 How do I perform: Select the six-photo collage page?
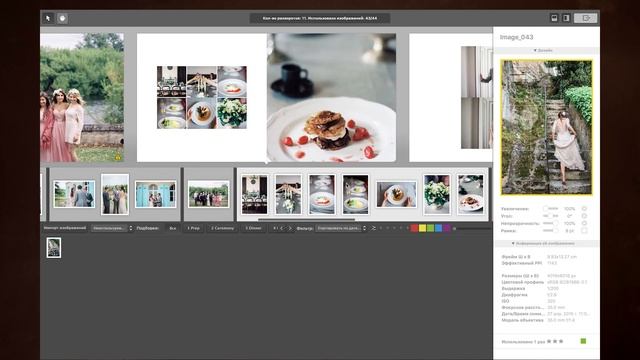tap(202, 98)
